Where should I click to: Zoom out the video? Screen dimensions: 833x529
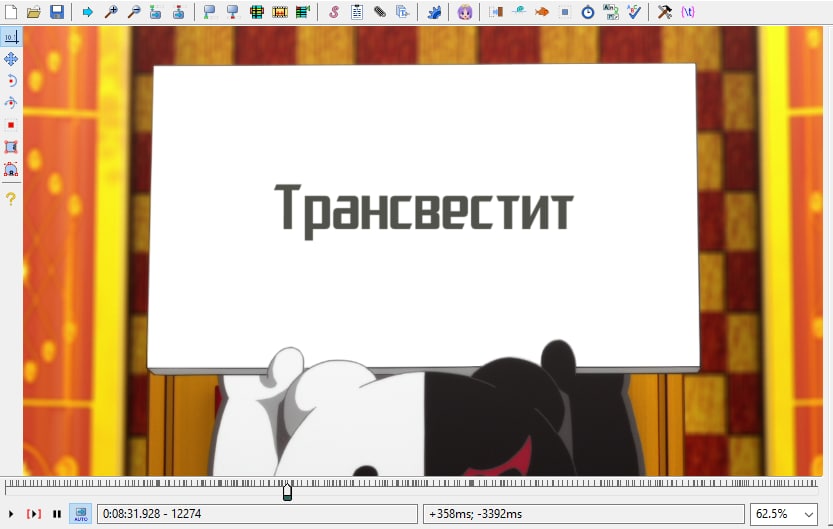134,12
